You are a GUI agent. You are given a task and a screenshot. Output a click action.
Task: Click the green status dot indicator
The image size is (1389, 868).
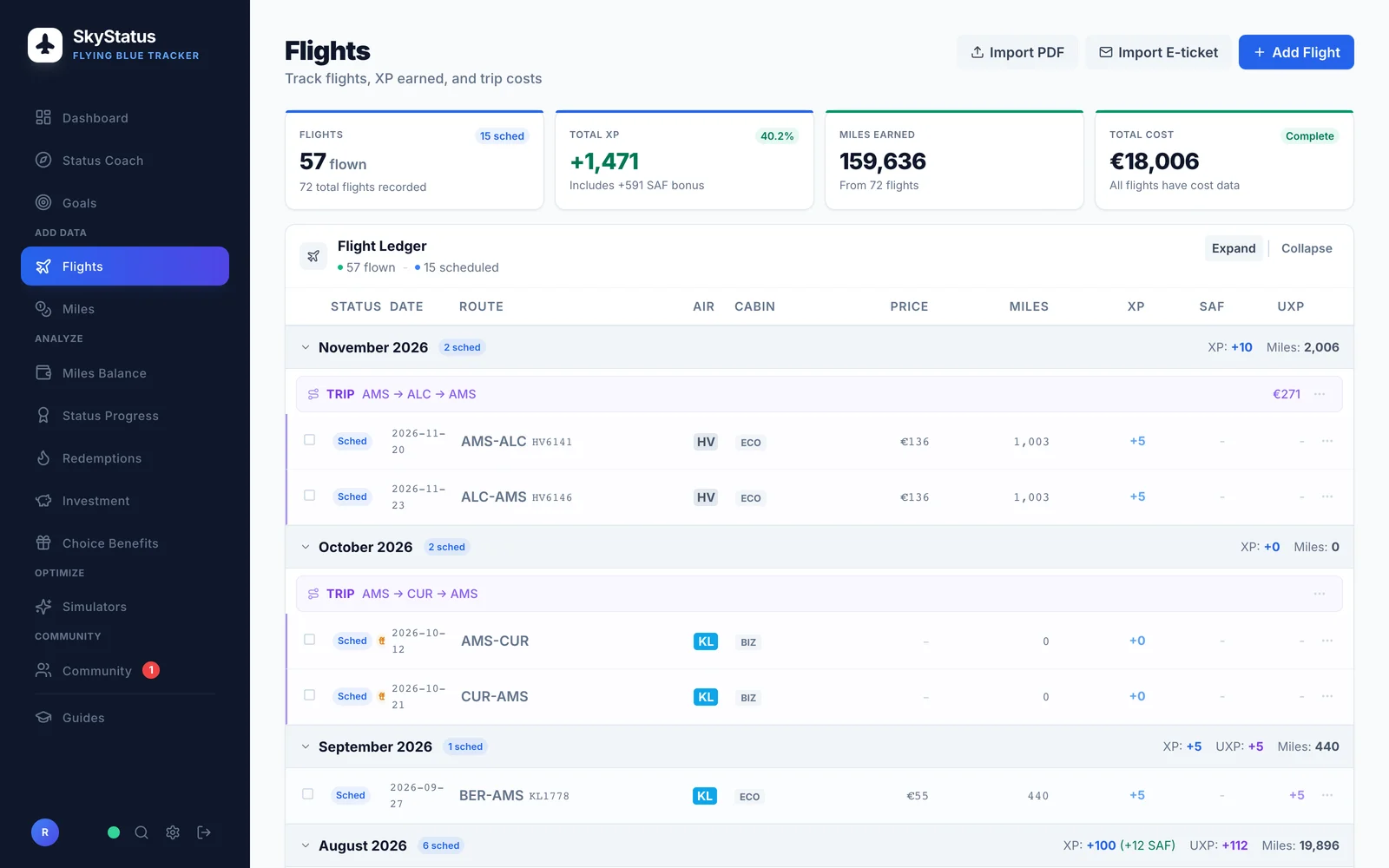[114, 832]
